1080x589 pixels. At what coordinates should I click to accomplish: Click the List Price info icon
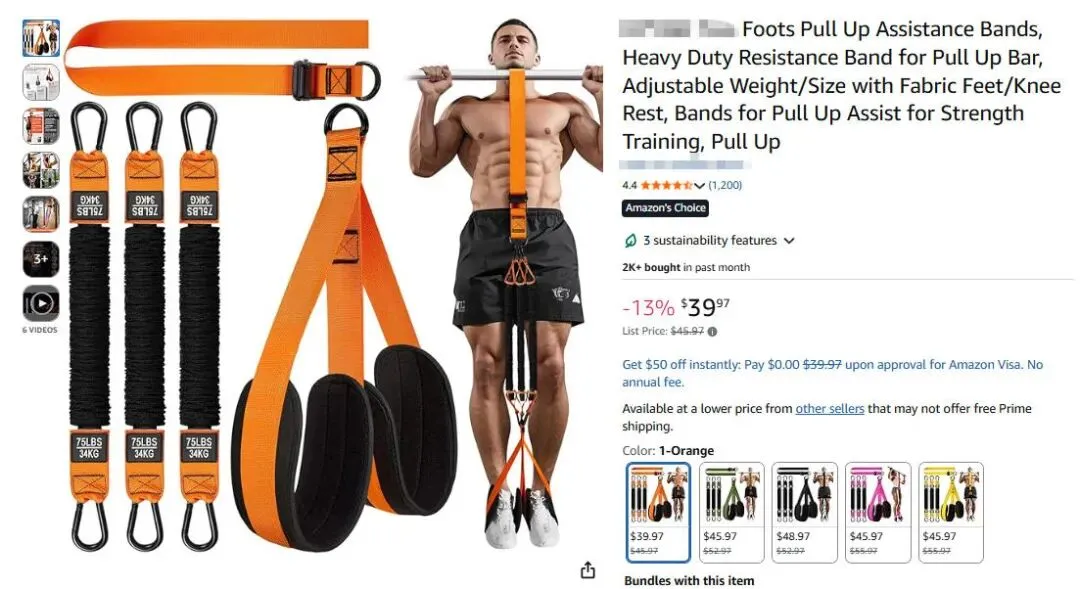(712, 331)
